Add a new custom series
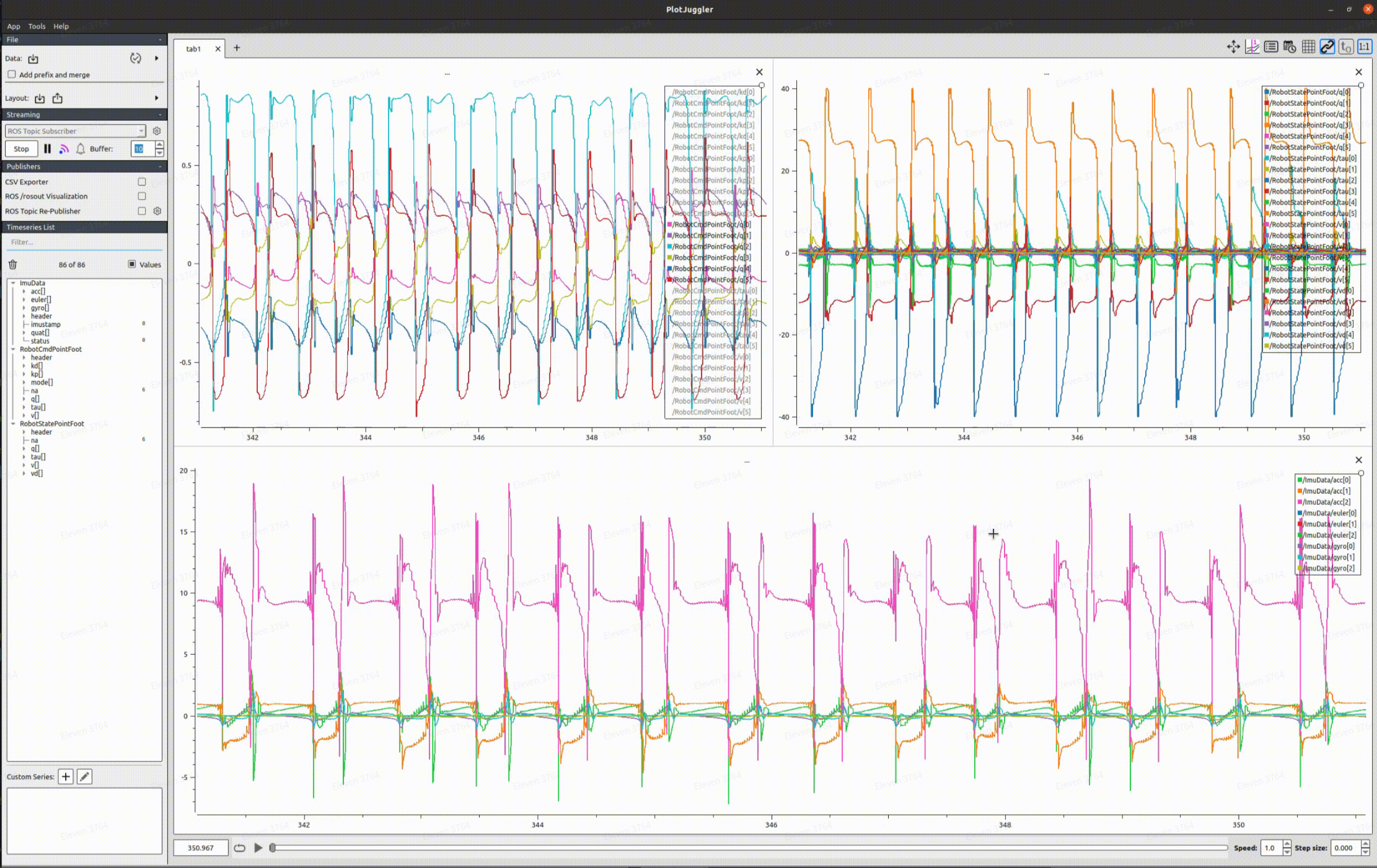The image size is (1377, 868). (x=66, y=776)
